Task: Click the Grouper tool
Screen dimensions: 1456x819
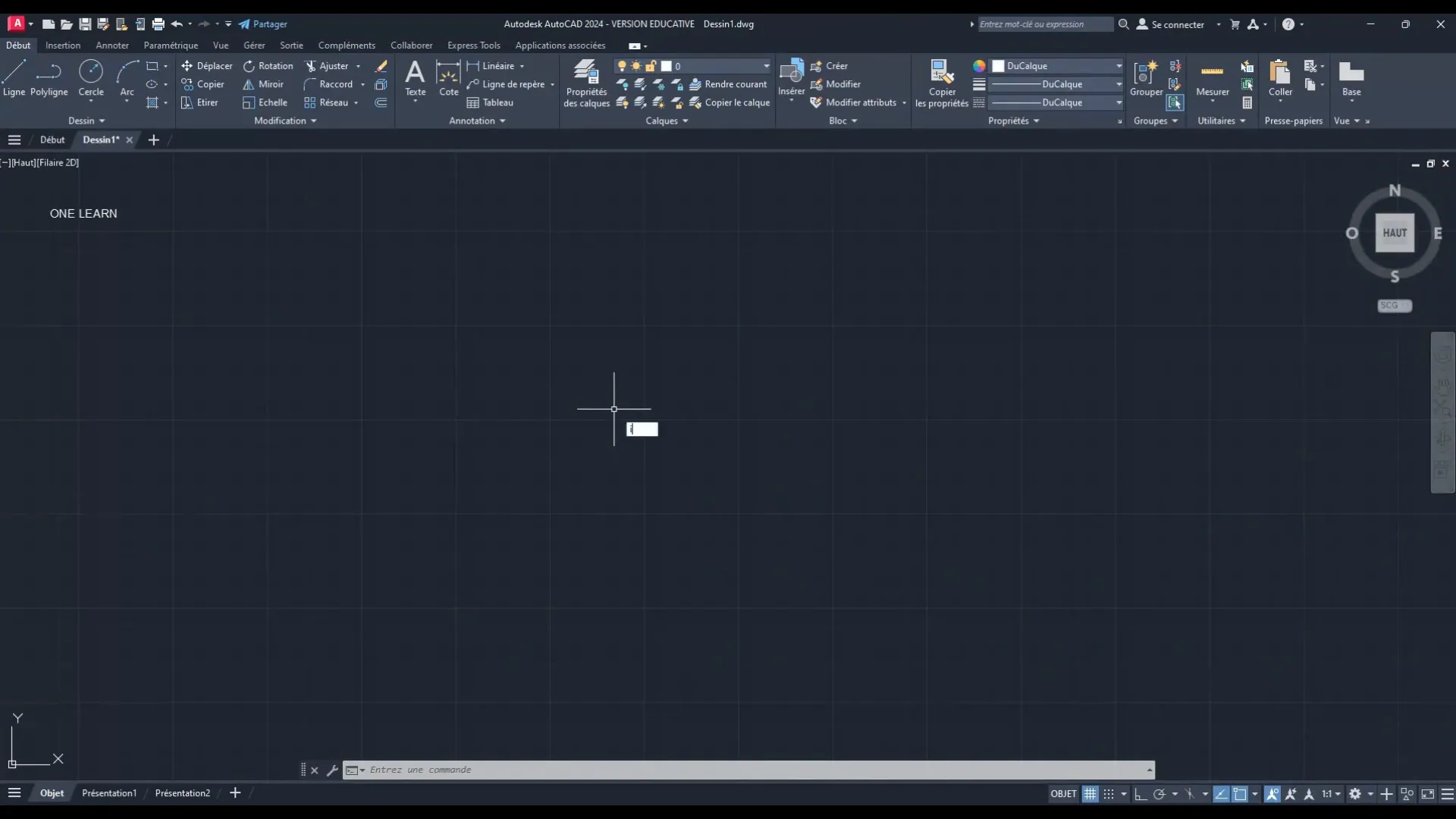Action: point(1146,78)
